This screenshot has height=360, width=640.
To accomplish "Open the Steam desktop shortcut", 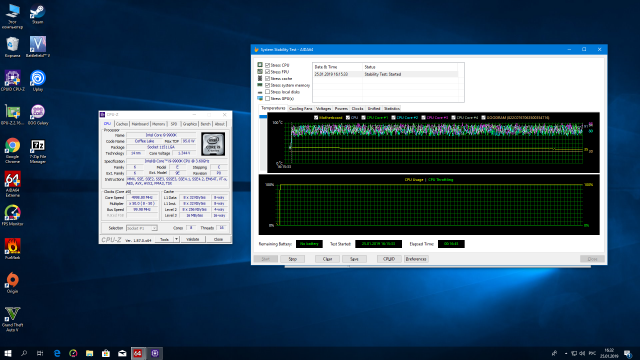I will [x=38, y=14].
